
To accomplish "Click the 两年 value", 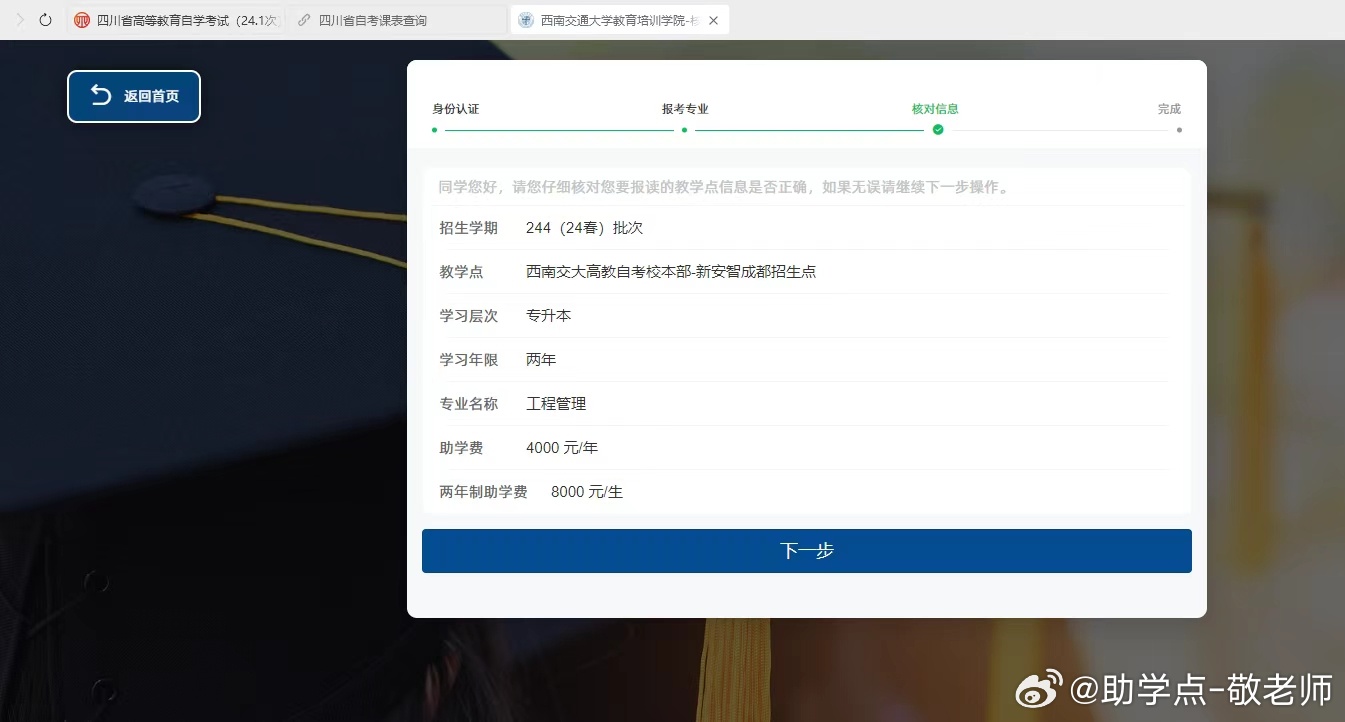I will click(x=541, y=360).
